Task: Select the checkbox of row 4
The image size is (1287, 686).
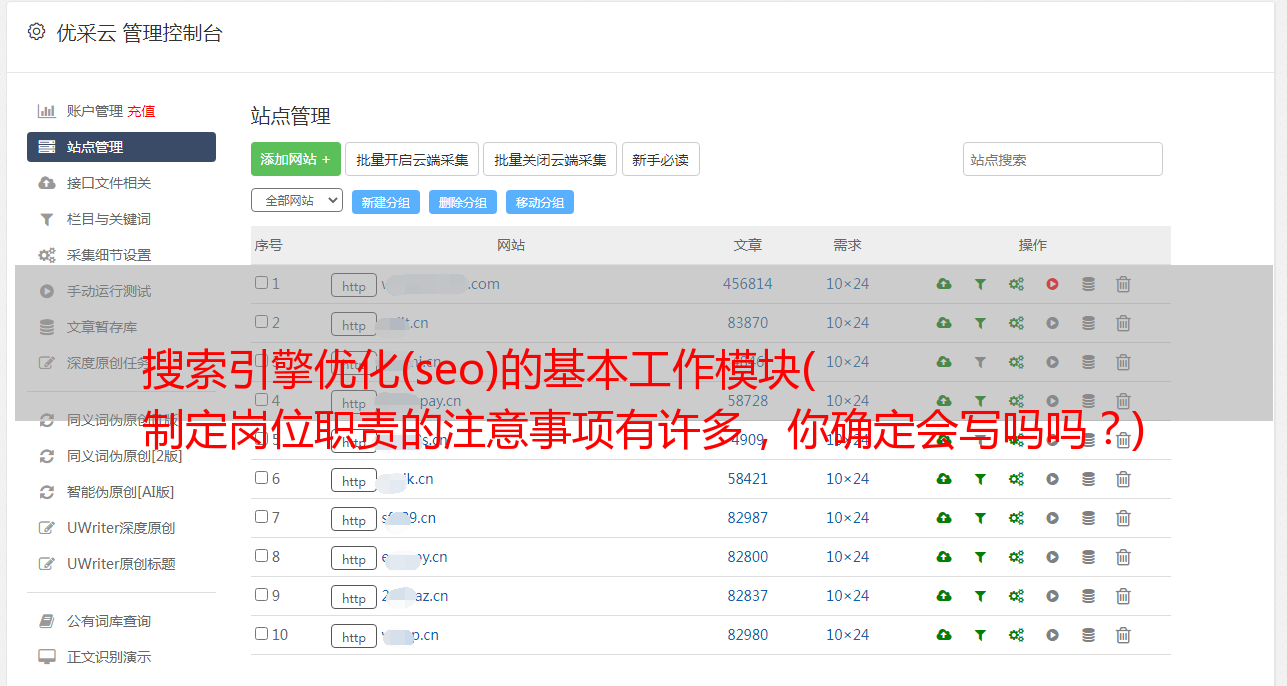Action: pos(261,400)
